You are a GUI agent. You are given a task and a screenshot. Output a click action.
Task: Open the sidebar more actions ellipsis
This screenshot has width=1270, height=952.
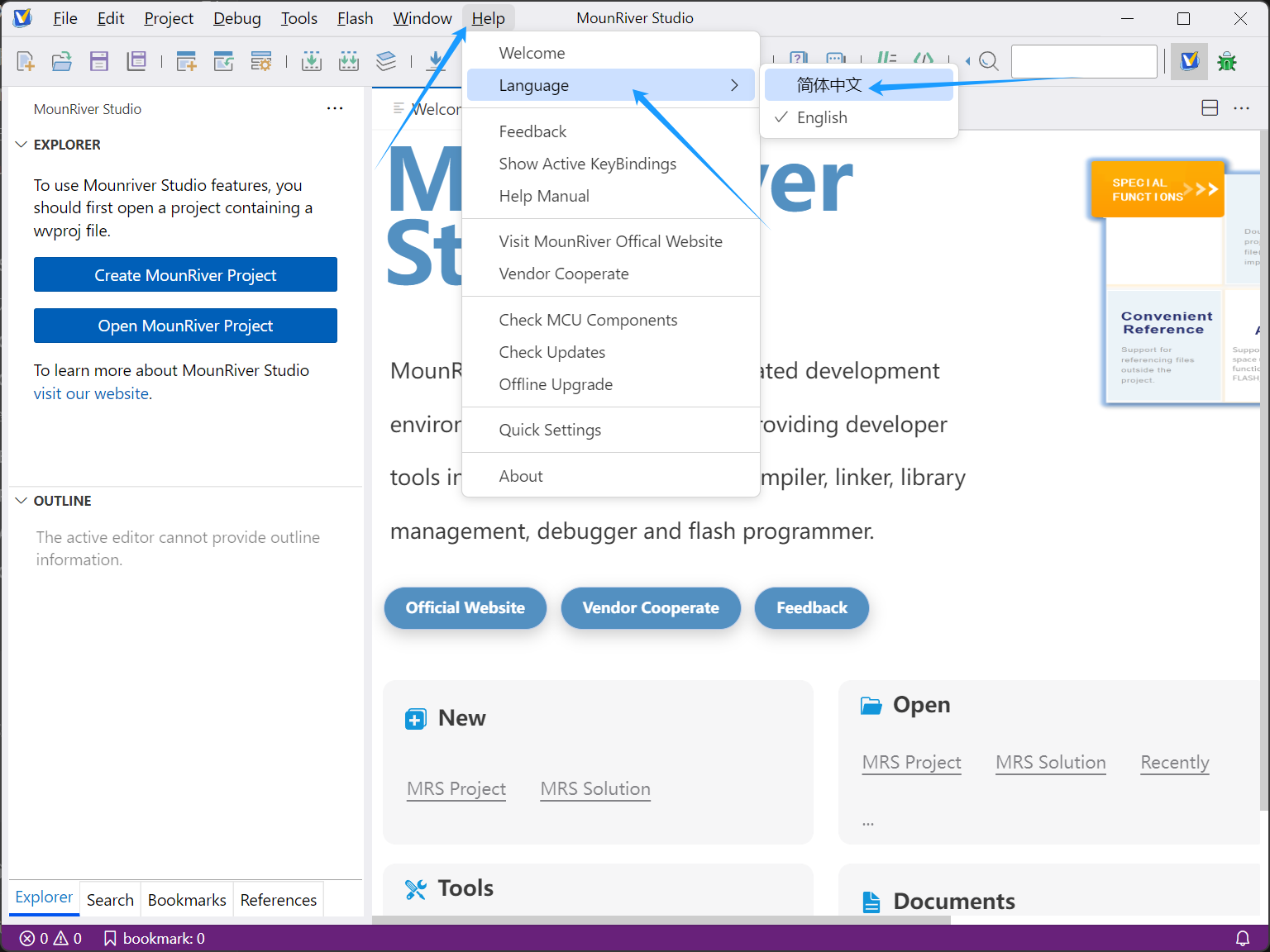point(335,108)
